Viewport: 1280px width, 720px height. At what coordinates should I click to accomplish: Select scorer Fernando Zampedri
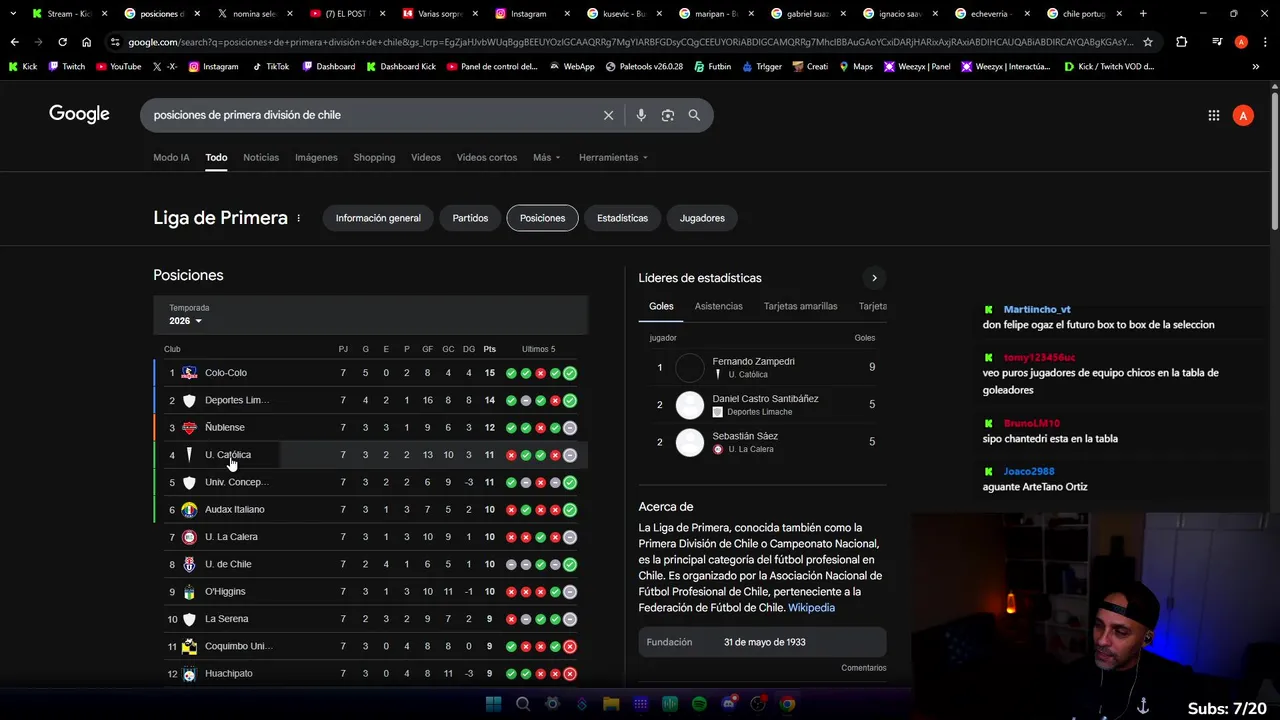[x=762, y=368]
